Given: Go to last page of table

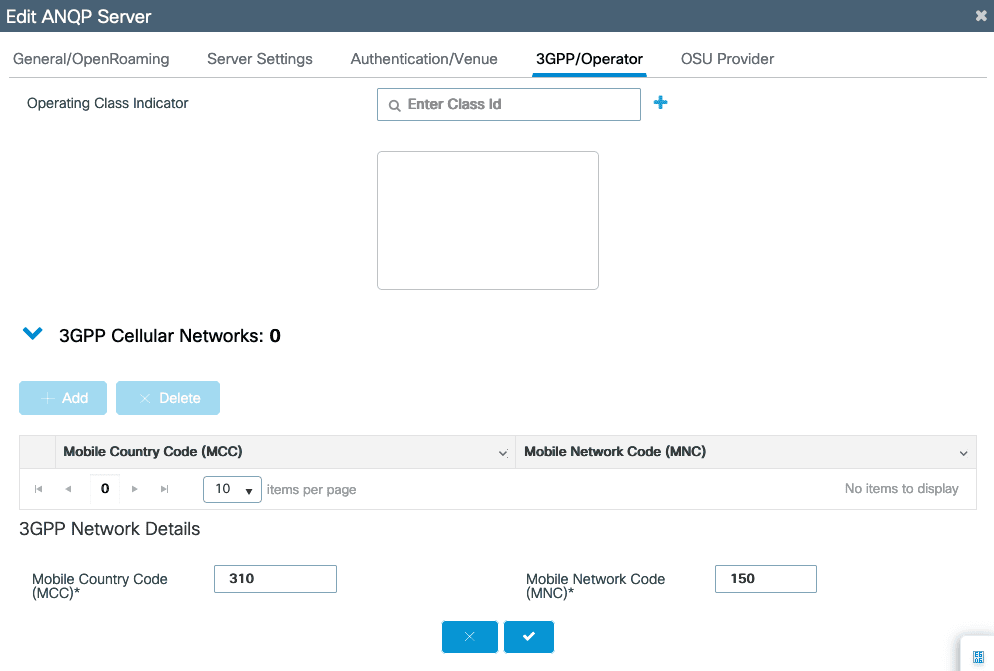Looking at the screenshot, I should point(164,489).
